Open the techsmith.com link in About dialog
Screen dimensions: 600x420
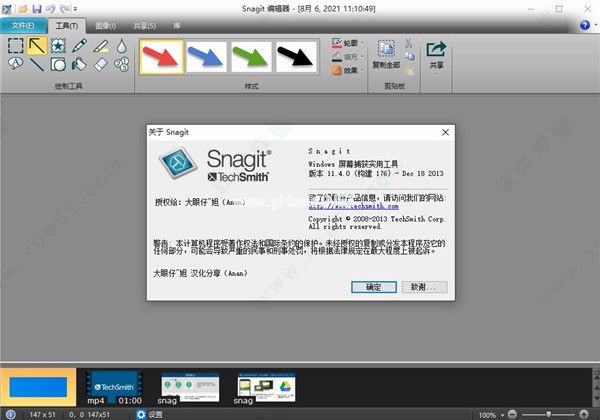354,206
